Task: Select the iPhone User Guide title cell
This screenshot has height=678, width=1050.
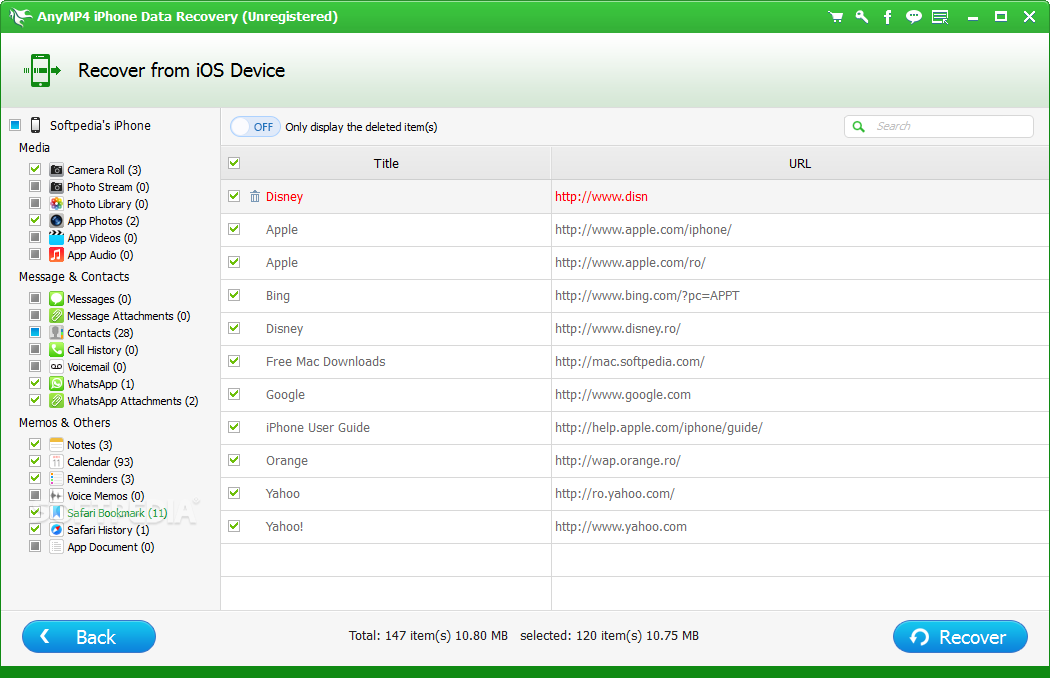Action: click(317, 427)
